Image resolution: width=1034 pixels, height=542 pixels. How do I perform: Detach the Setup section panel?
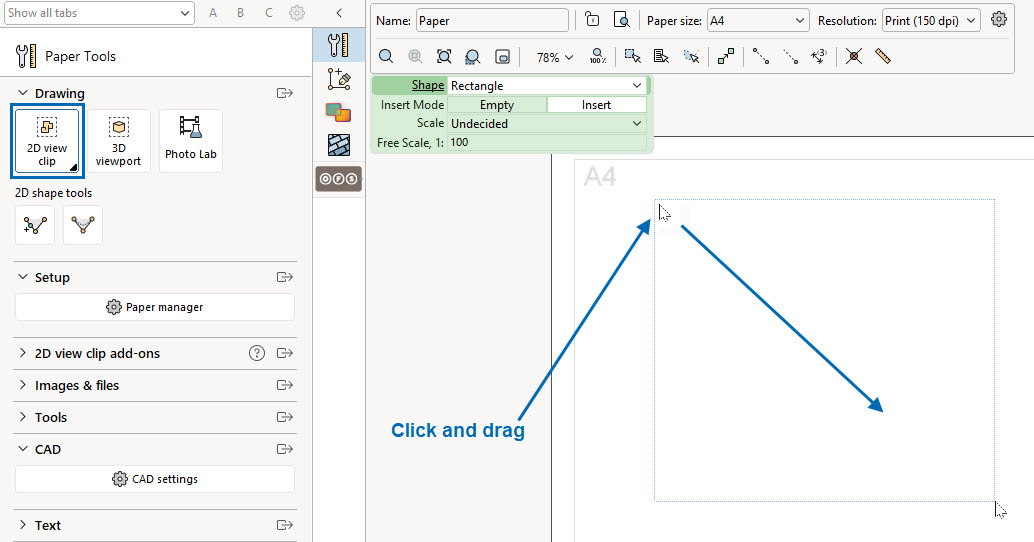[x=285, y=277]
